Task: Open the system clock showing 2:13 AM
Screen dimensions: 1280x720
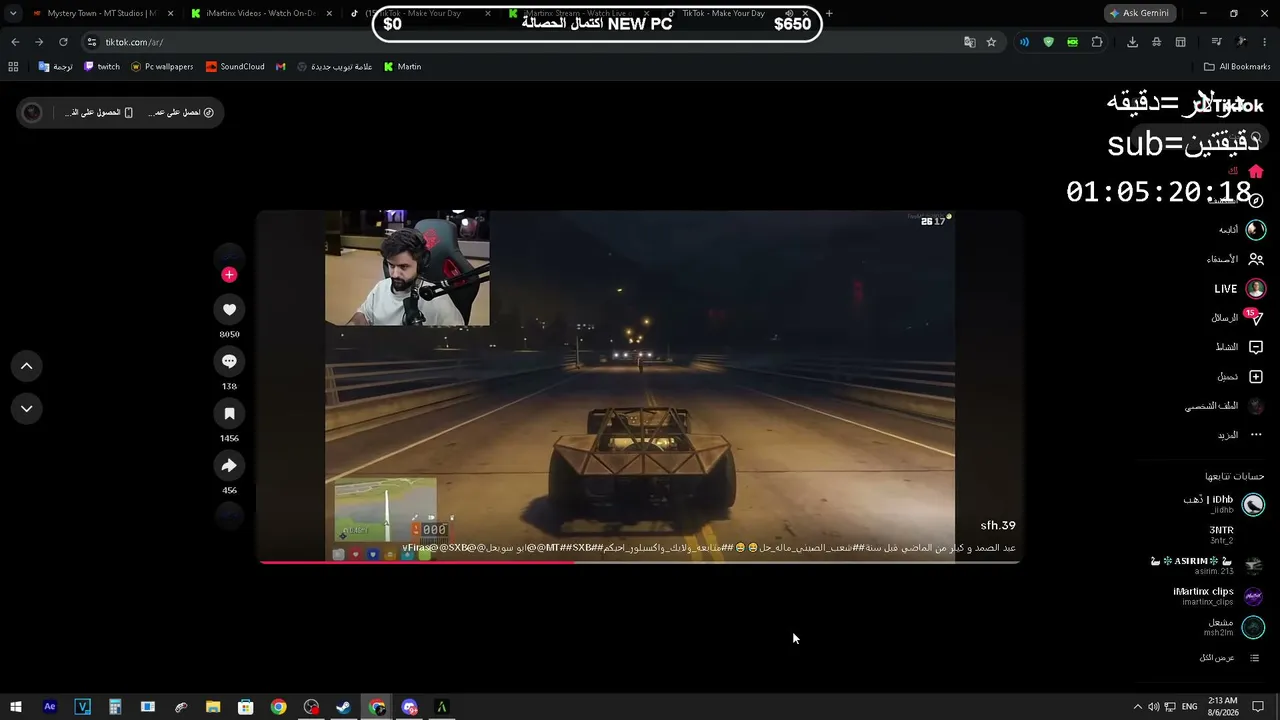Action: 1222,707
